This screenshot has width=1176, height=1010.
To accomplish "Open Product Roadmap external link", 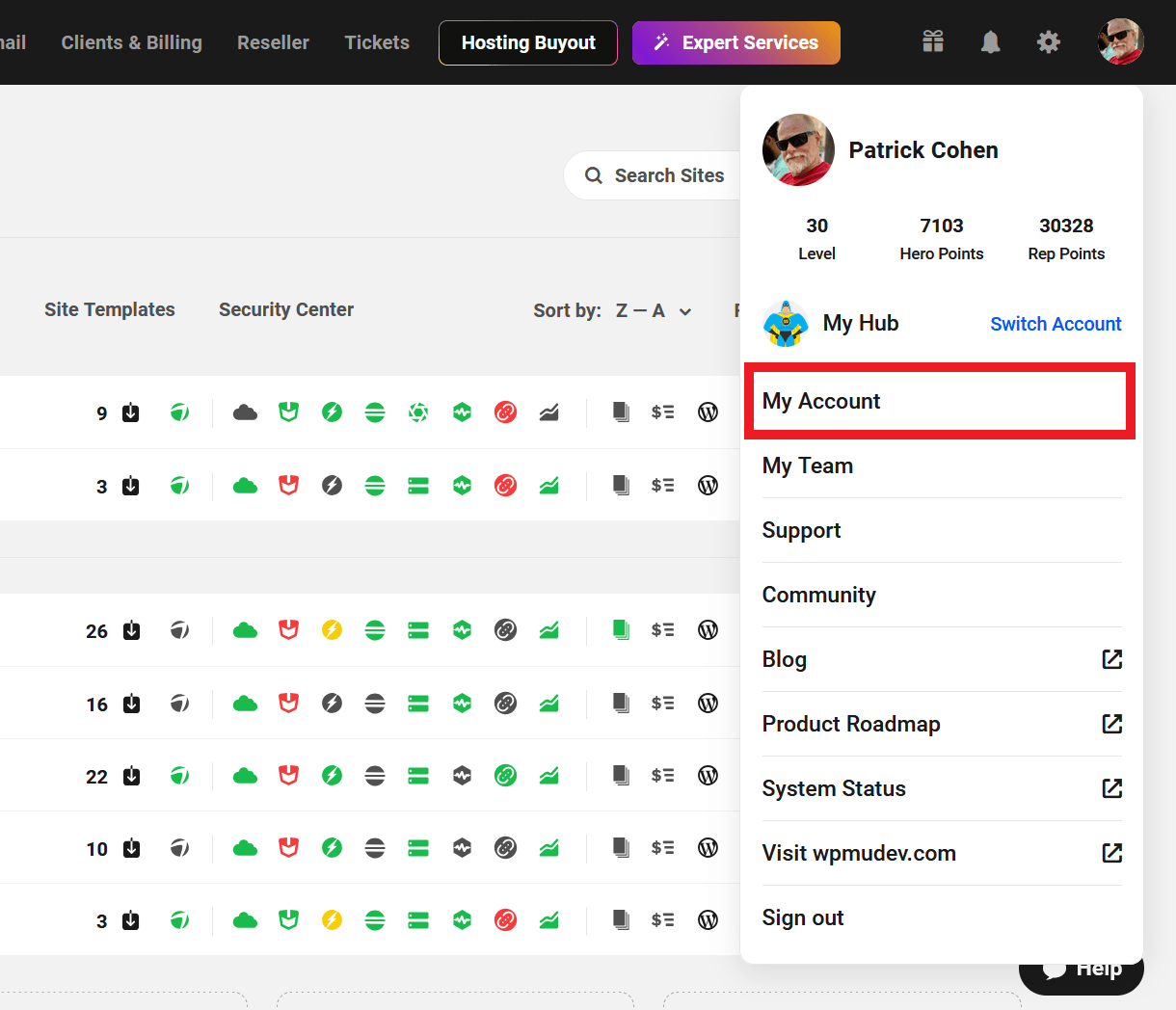I will point(942,724).
